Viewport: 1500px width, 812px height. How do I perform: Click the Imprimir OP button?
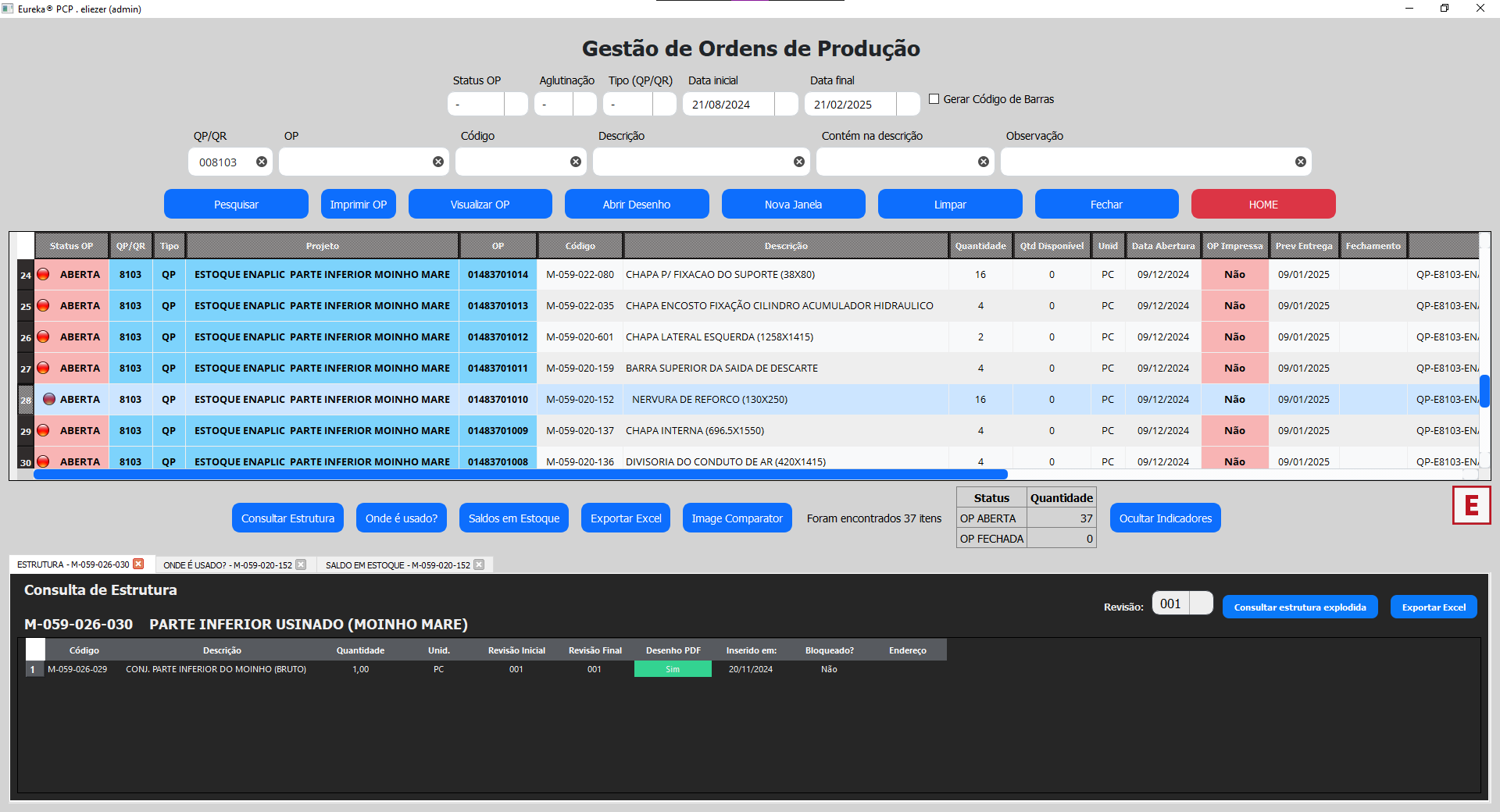[358, 204]
